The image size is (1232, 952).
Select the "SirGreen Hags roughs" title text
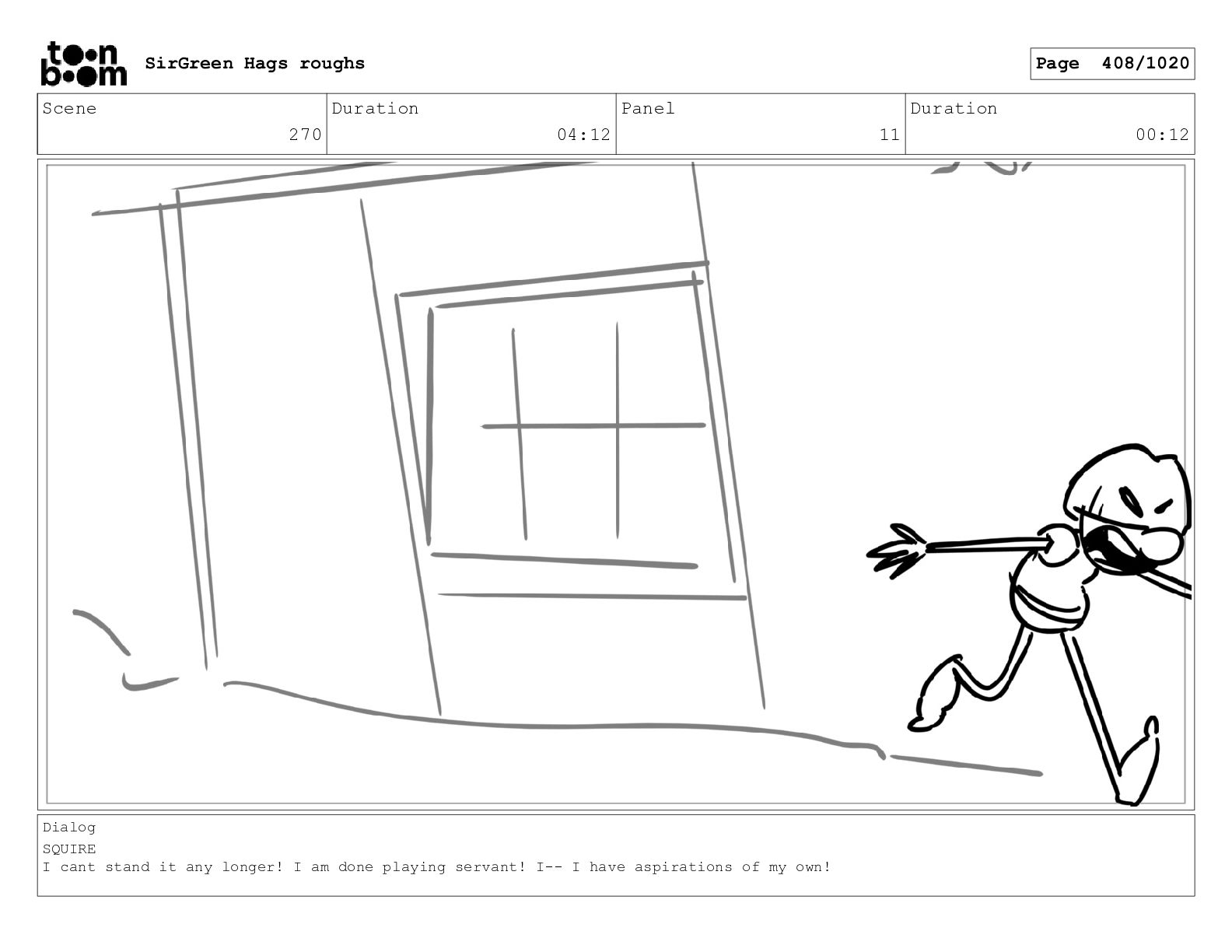coord(254,64)
